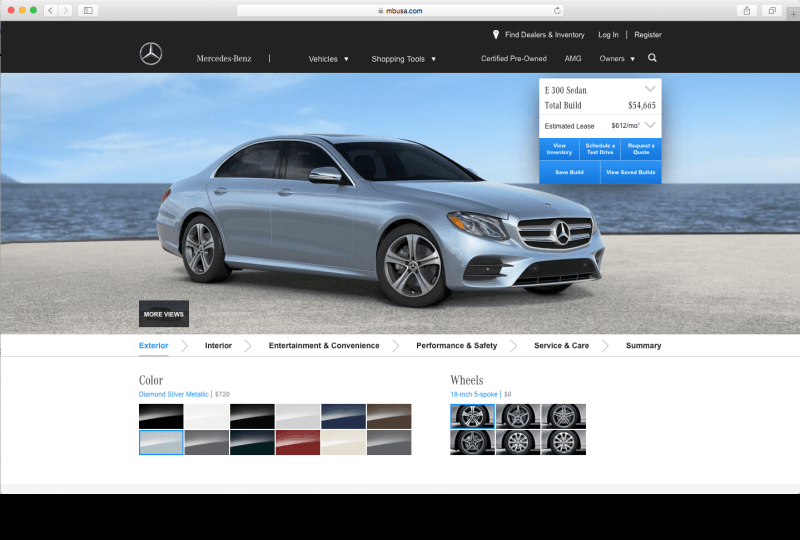Open a new Safari tab with plus
Screen dimensions: 800x540
pyautogui.click(x=793, y=14)
